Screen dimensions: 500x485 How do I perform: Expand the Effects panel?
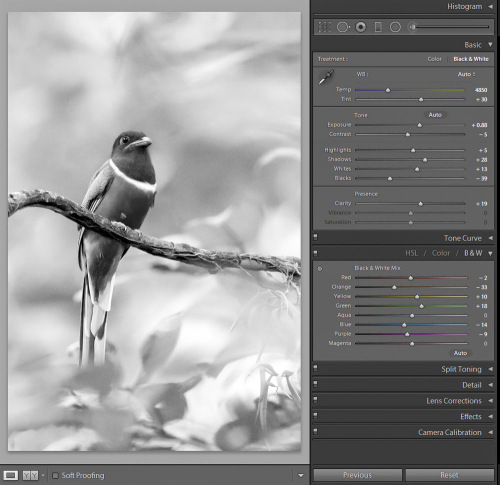(490, 416)
